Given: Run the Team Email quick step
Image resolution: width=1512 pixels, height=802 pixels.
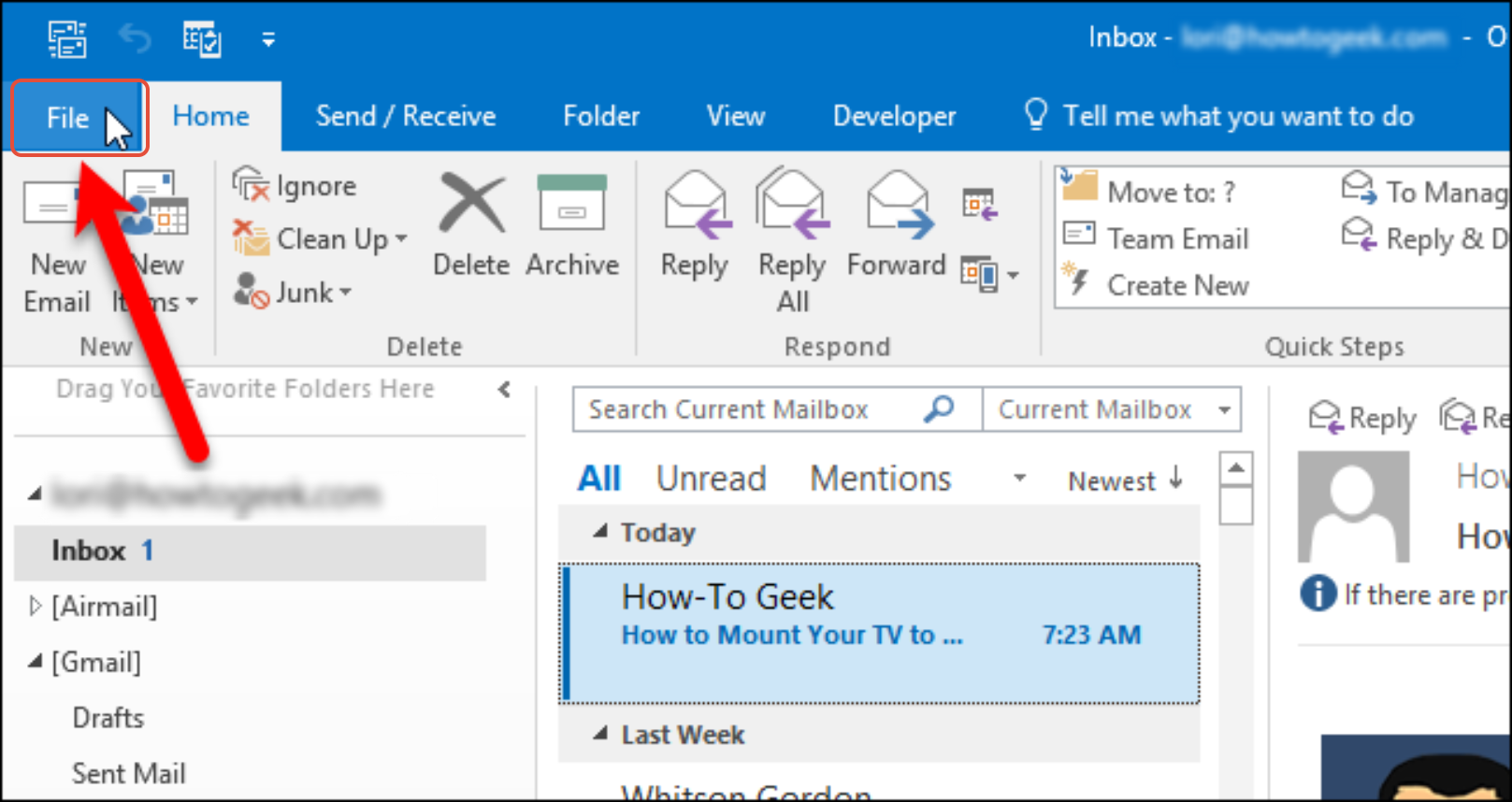Looking at the screenshot, I should [1157, 238].
